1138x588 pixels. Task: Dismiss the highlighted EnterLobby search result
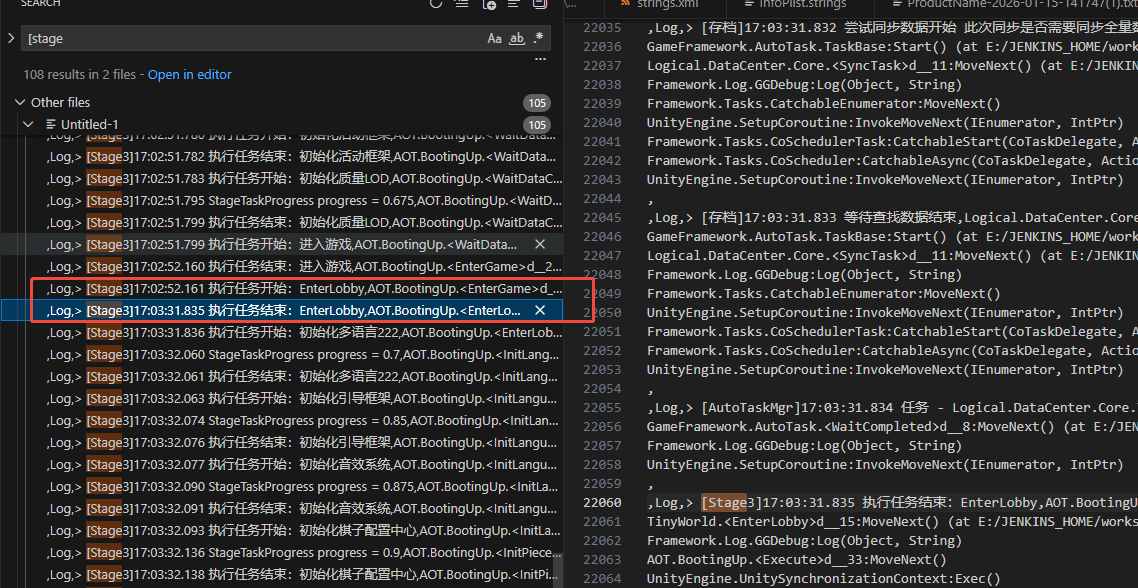click(x=540, y=311)
